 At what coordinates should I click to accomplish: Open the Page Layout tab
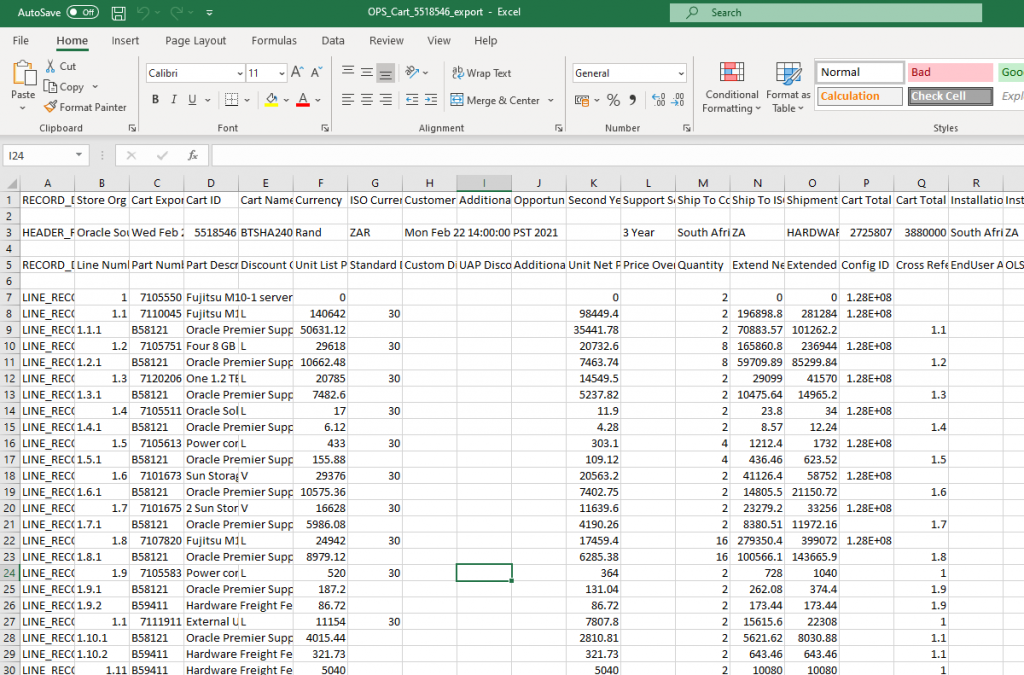tap(196, 41)
